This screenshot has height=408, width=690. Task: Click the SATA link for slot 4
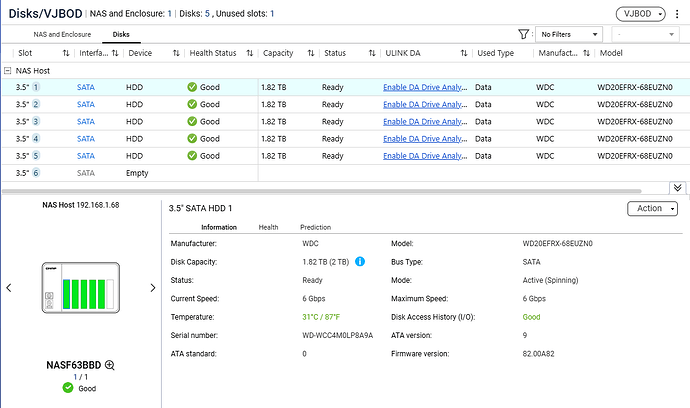86,139
